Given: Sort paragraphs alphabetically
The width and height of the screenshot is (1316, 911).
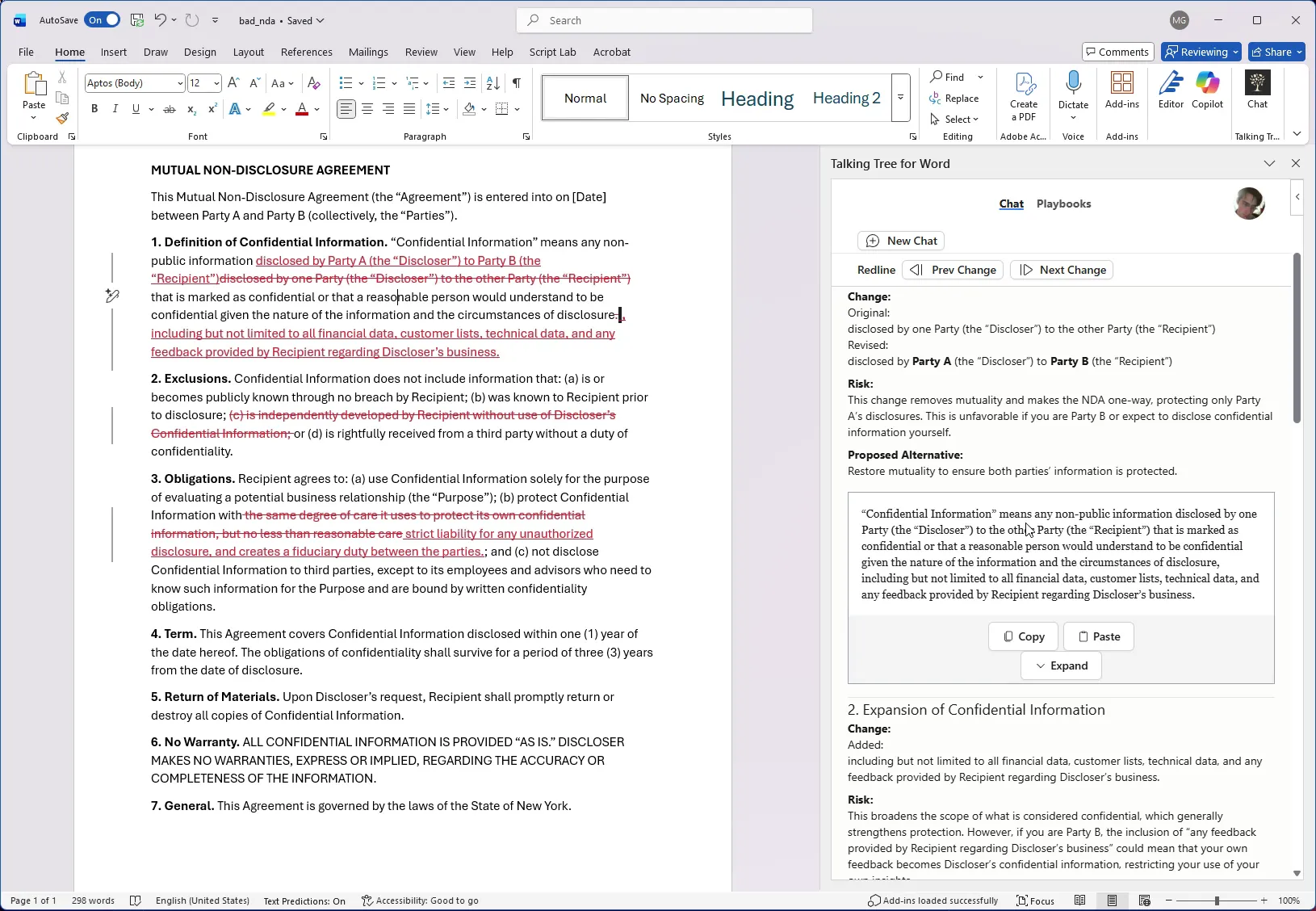Looking at the screenshot, I should point(493,83).
